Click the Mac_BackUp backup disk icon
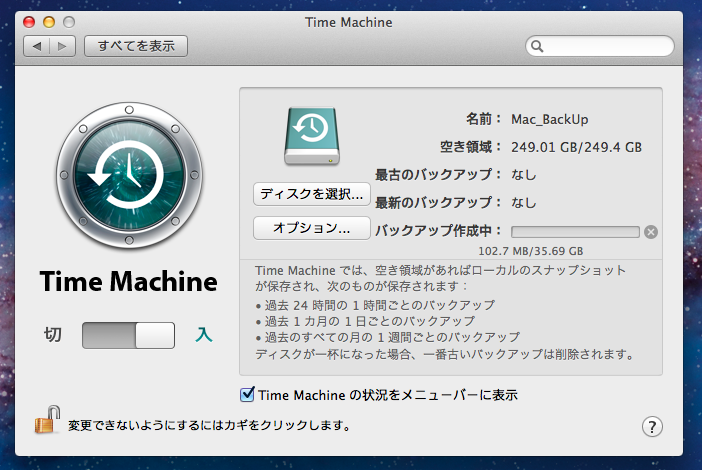 pyautogui.click(x=312, y=136)
